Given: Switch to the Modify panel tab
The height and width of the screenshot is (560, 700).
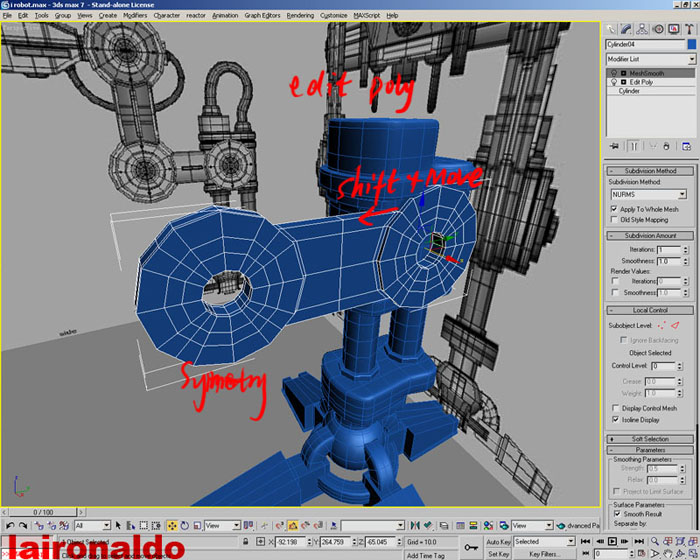Looking at the screenshot, I should pyautogui.click(x=626, y=30).
